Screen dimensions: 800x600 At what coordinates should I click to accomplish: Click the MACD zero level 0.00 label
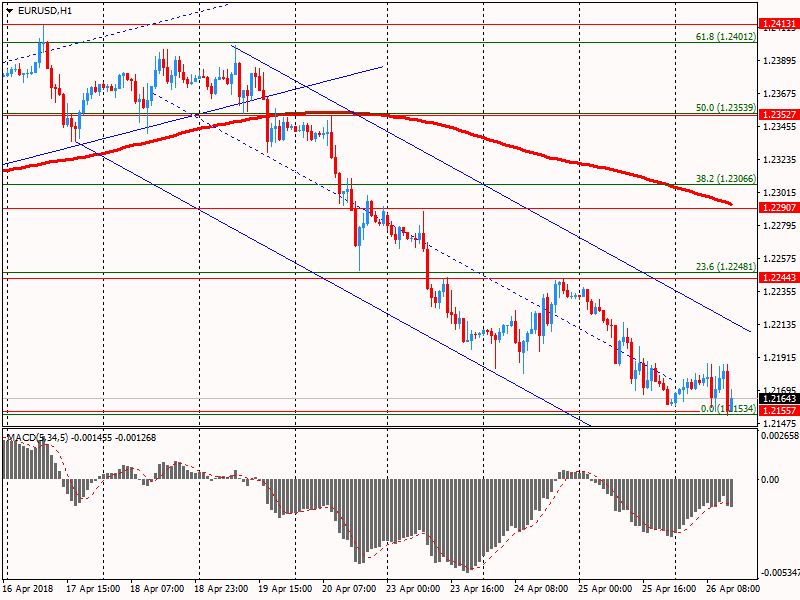(x=770, y=480)
